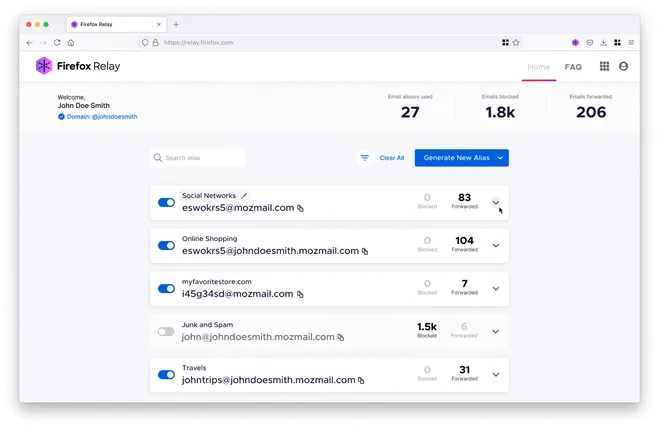Screen dimensions: 660x426
Task: Click the filter icon beside Clear All
Action: click(x=365, y=158)
